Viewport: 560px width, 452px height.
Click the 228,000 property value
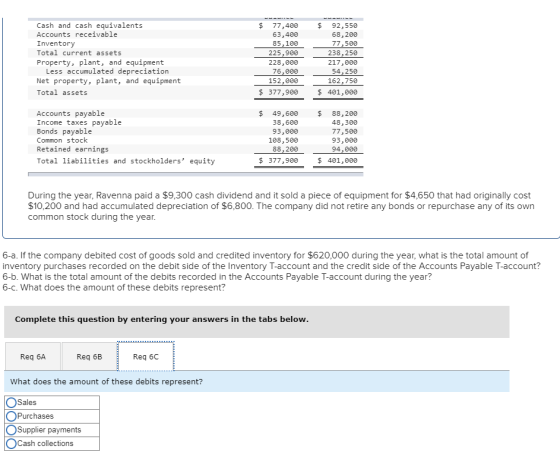[283, 62]
